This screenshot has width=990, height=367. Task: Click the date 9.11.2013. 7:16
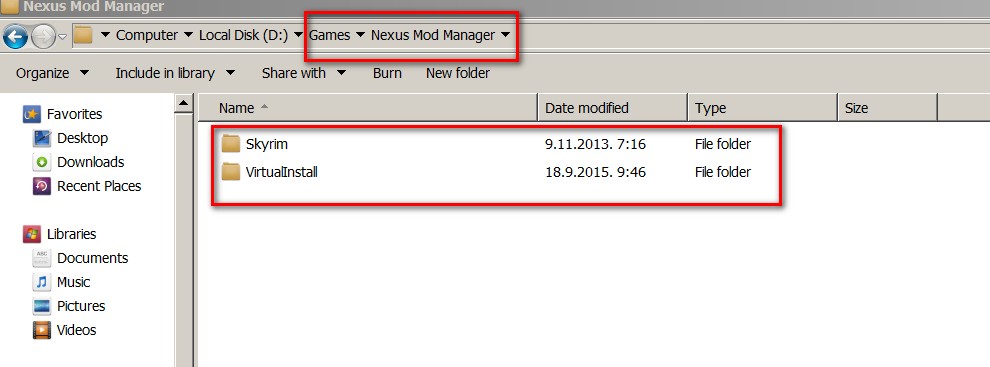click(x=595, y=144)
